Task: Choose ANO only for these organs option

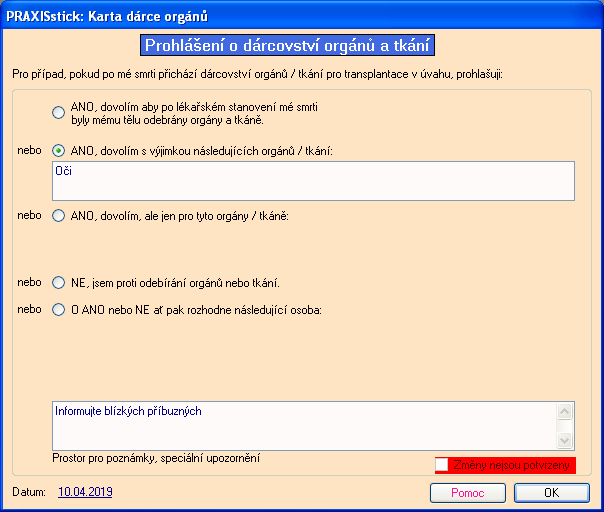Action: point(59,215)
